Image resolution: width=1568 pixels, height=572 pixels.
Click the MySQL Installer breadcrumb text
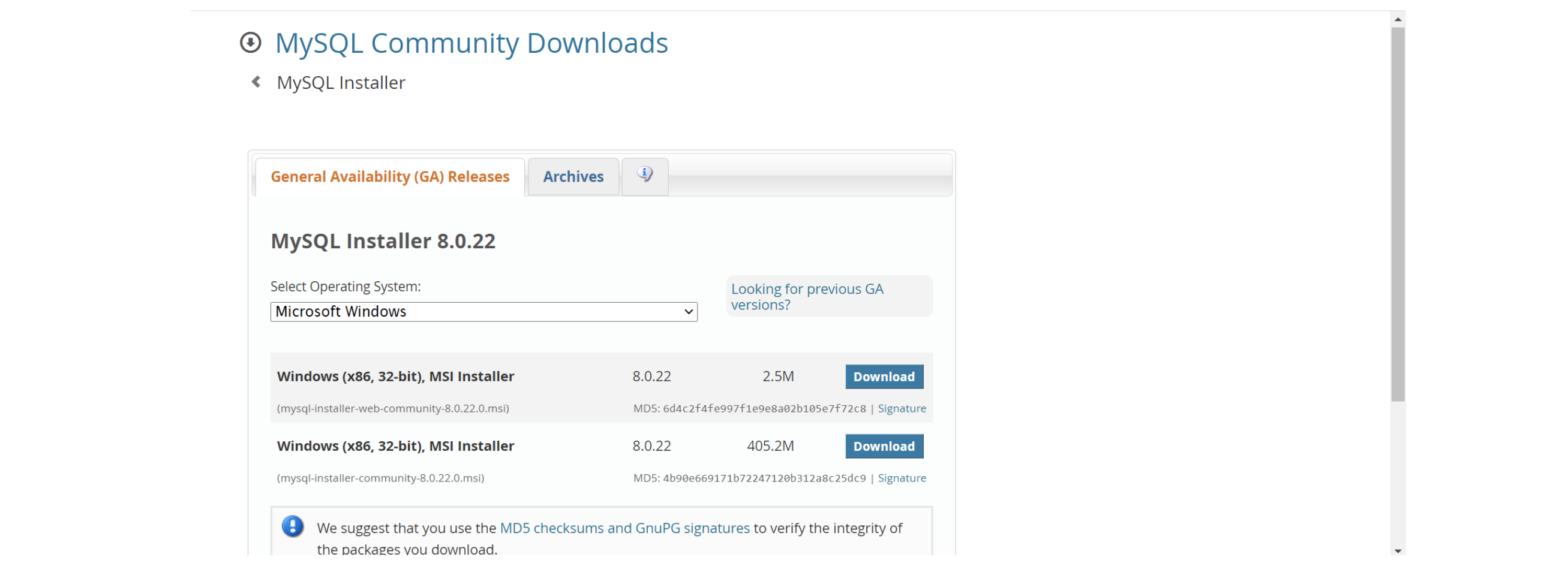coord(341,83)
